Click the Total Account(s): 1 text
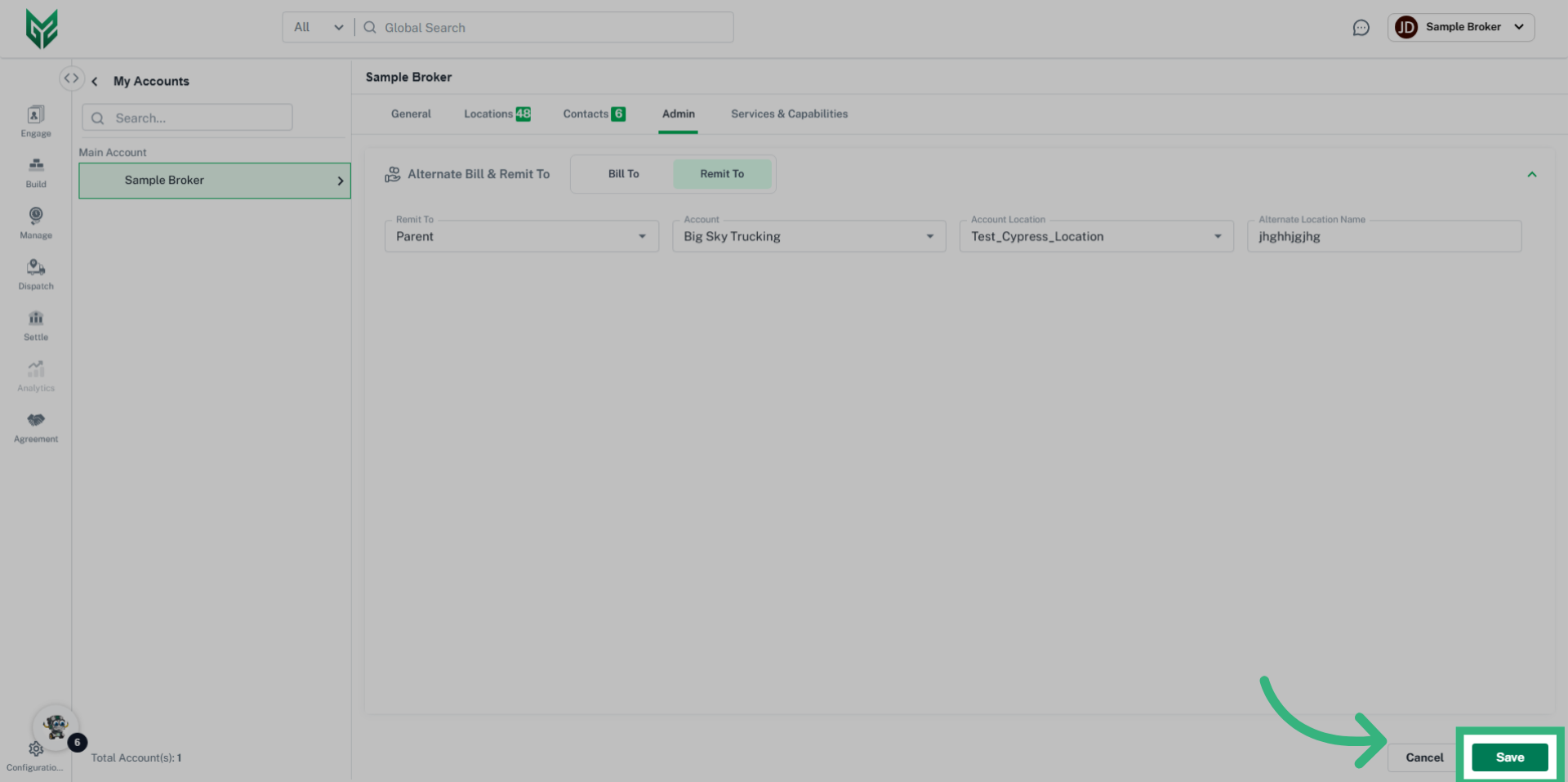The image size is (1568, 782). (136, 758)
